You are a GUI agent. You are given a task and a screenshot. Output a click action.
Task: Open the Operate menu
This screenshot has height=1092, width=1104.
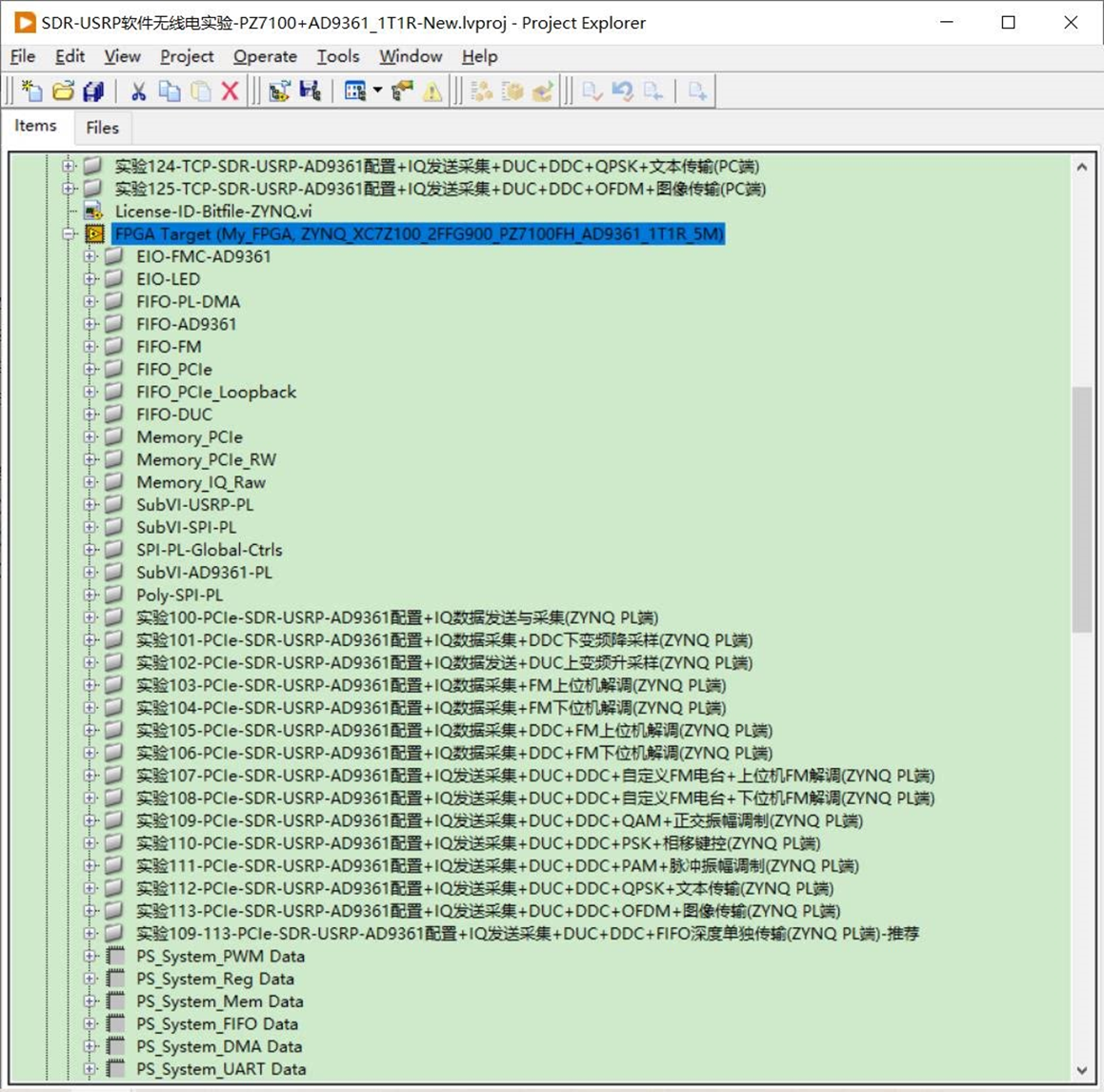265,56
